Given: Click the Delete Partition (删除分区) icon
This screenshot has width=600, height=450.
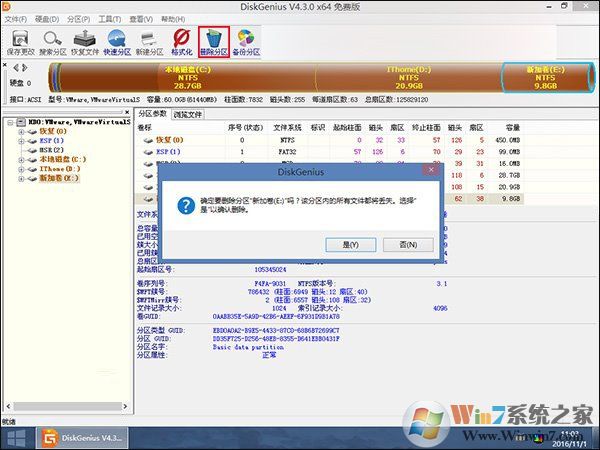Looking at the screenshot, I should (214, 40).
